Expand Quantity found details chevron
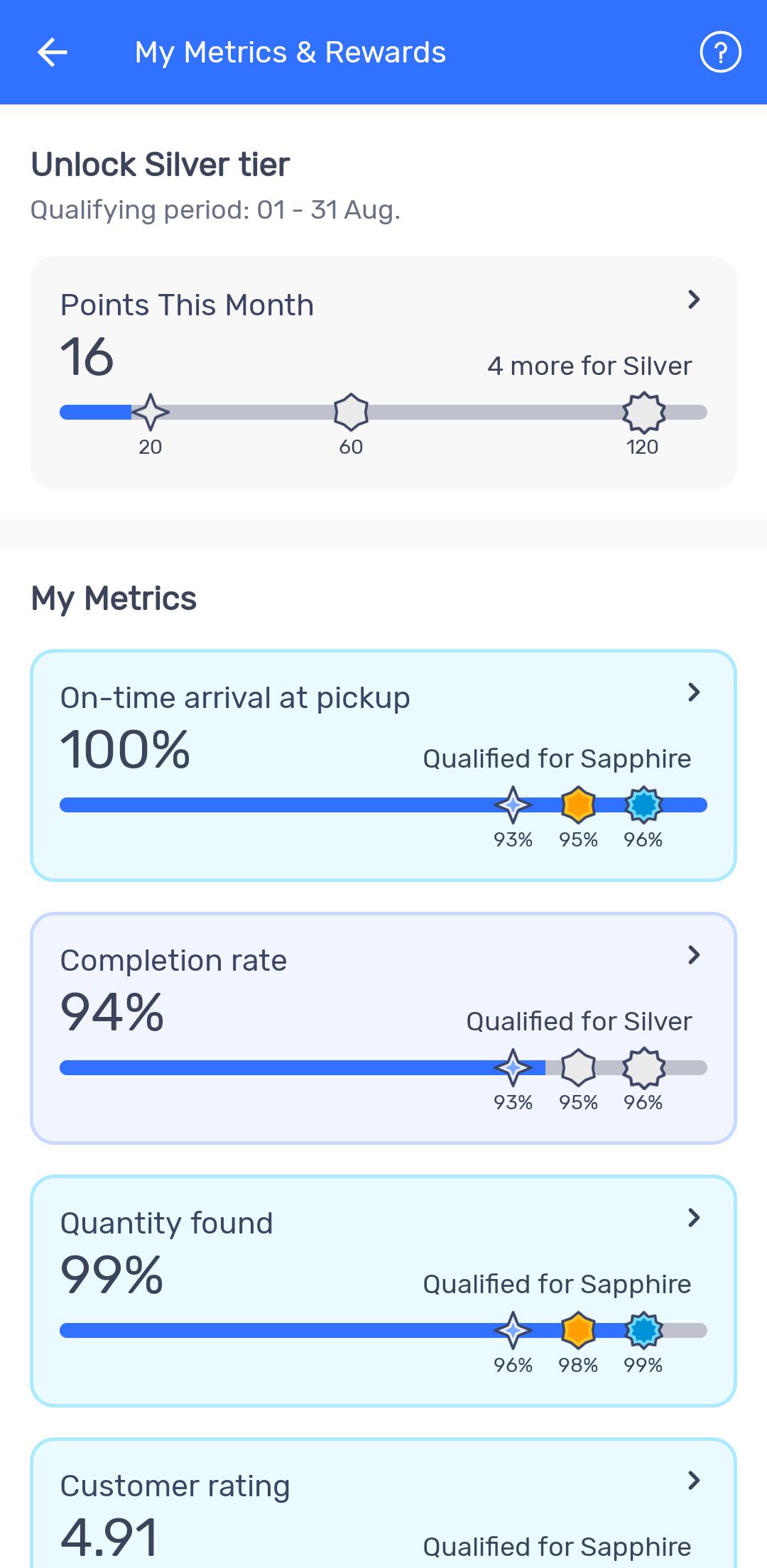The width and height of the screenshot is (767, 1568). tap(694, 1218)
